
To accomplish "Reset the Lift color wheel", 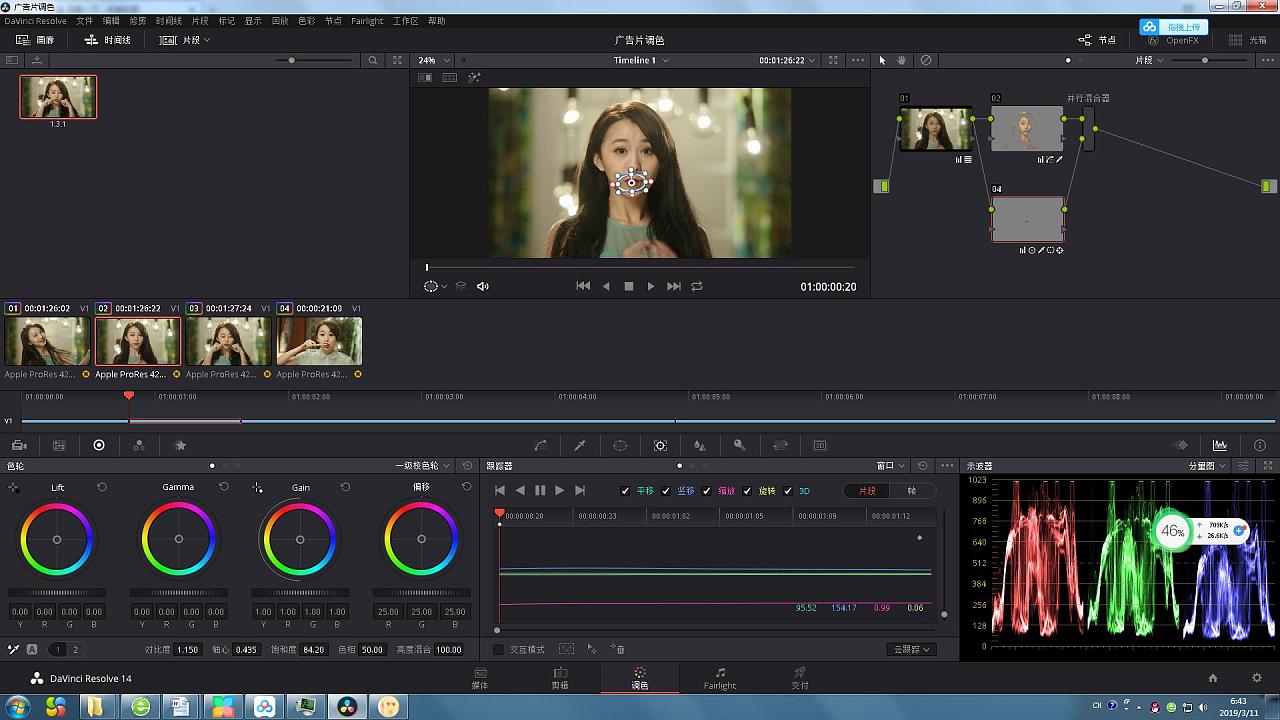I will coord(102,487).
